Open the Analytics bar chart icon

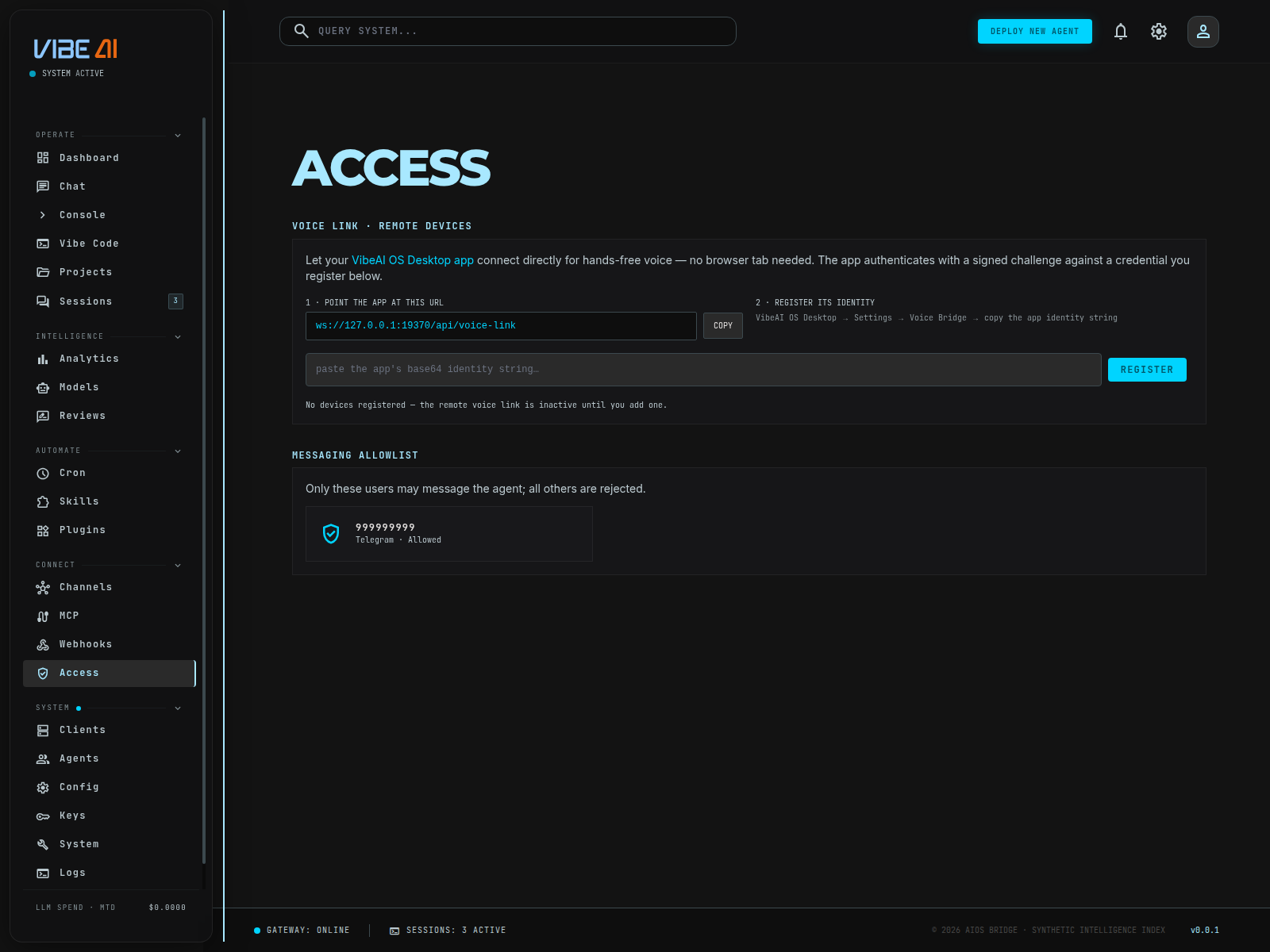[43, 359]
